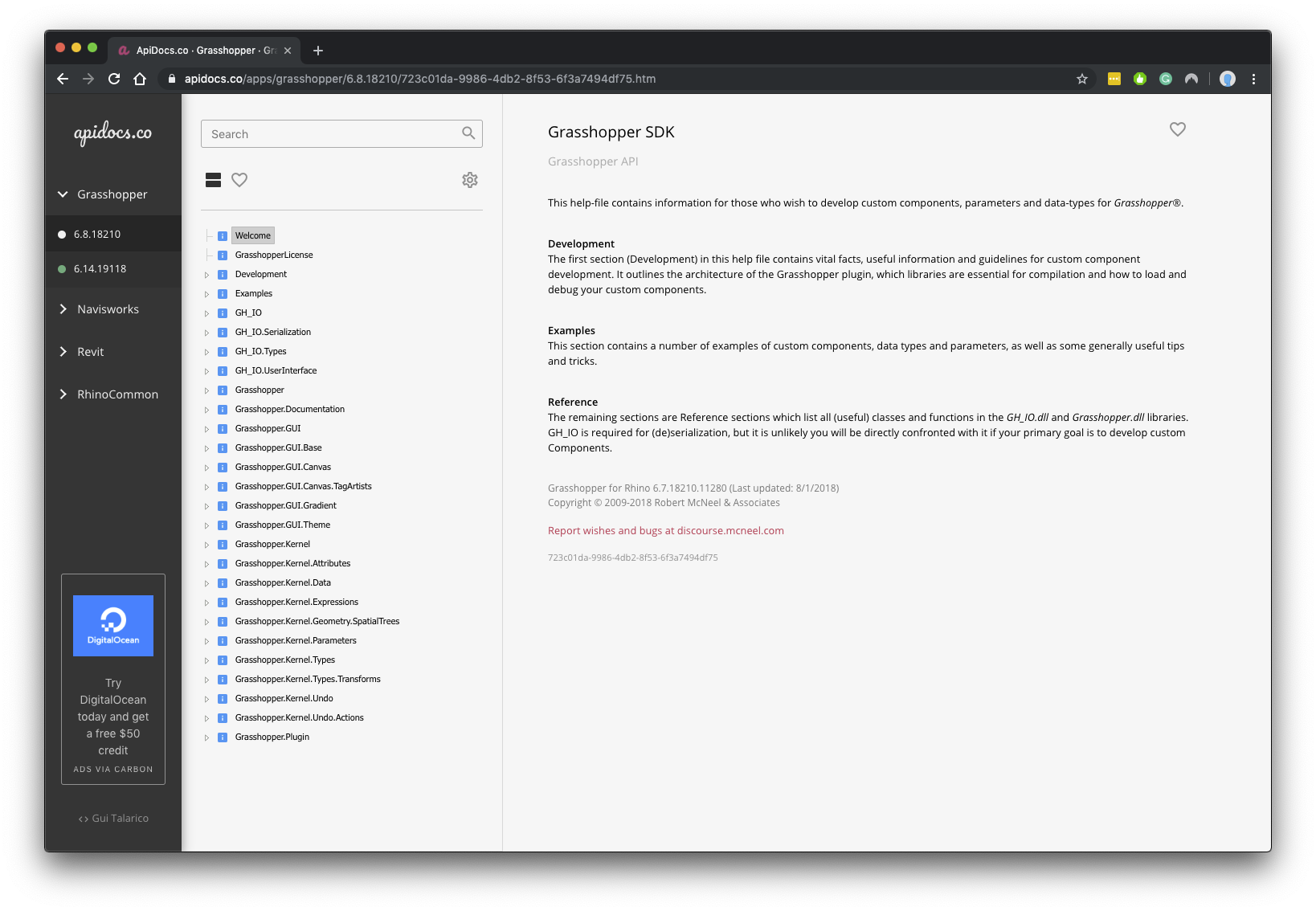1316x911 pixels.
Task: Open the Chrome profile avatar
Action: pyautogui.click(x=1228, y=79)
